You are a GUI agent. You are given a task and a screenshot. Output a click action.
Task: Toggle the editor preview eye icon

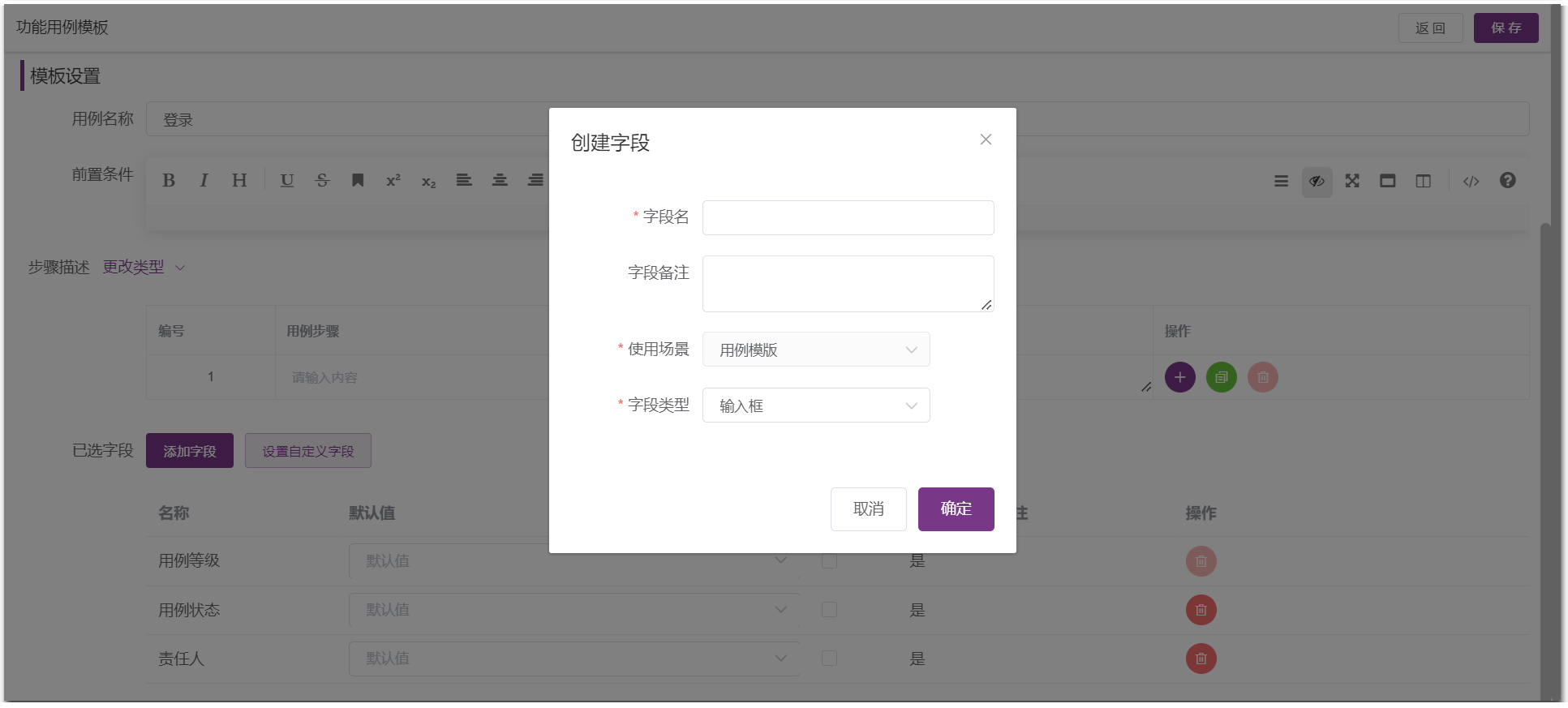pos(1317,181)
